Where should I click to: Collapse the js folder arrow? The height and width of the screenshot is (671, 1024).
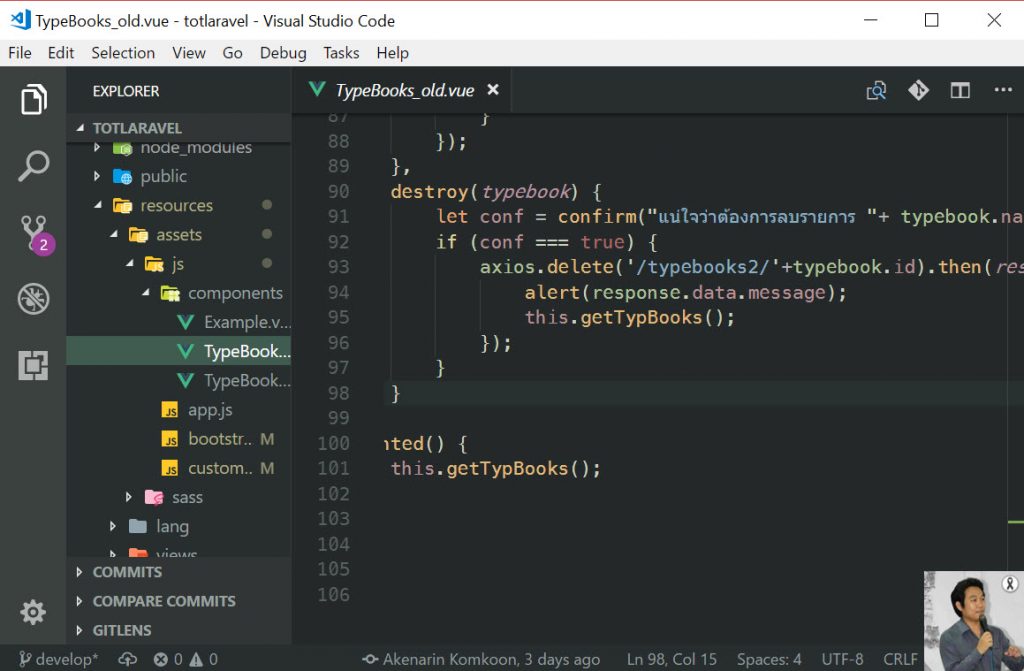(x=129, y=263)
